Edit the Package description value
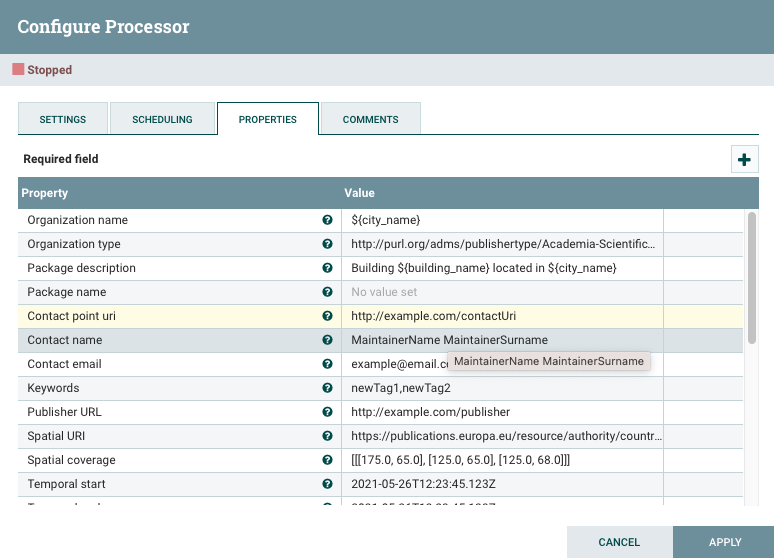This screenshot has height=558, width=774. tap(502, 268)
